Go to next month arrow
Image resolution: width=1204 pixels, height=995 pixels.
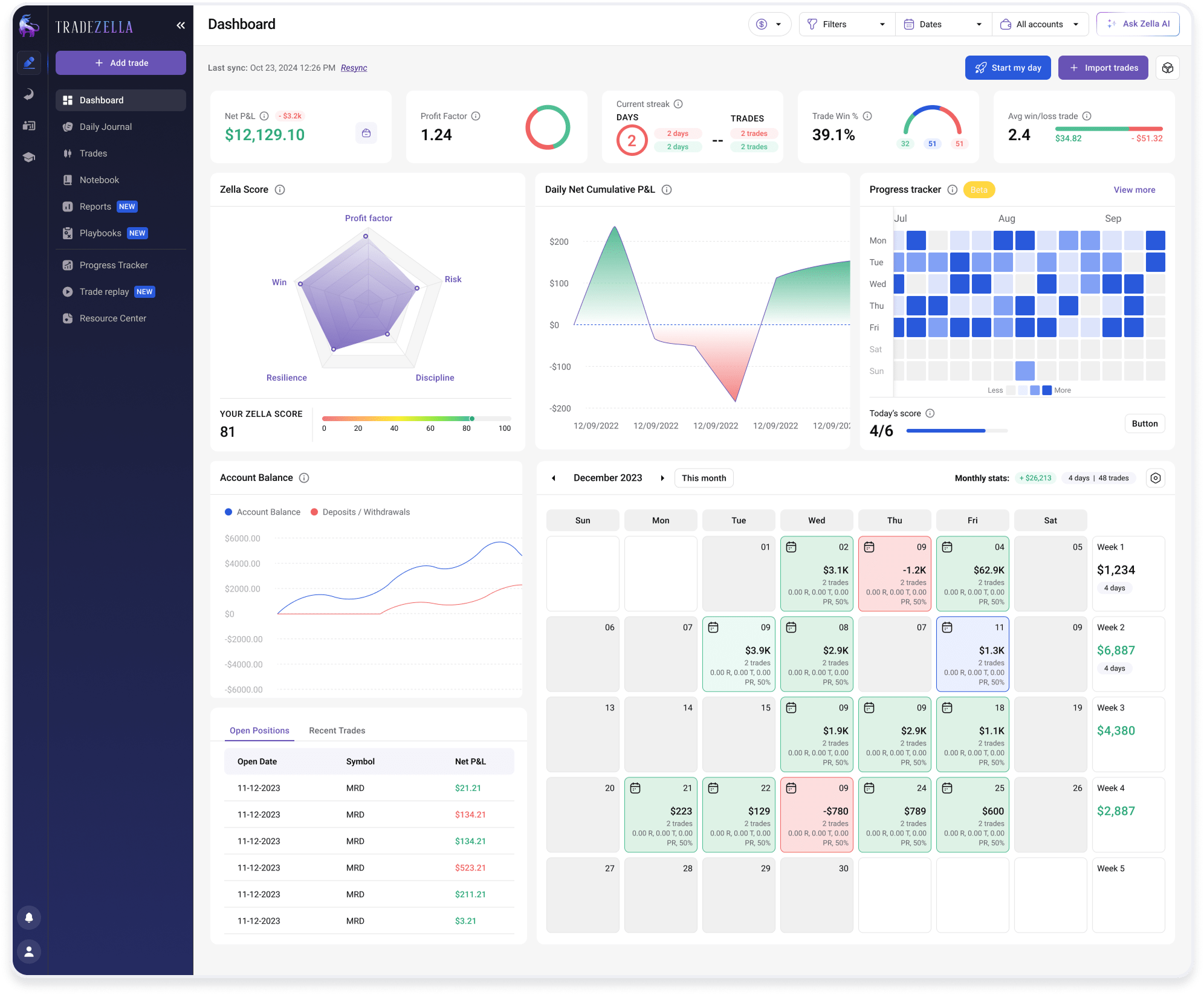[x=662, y=478]
